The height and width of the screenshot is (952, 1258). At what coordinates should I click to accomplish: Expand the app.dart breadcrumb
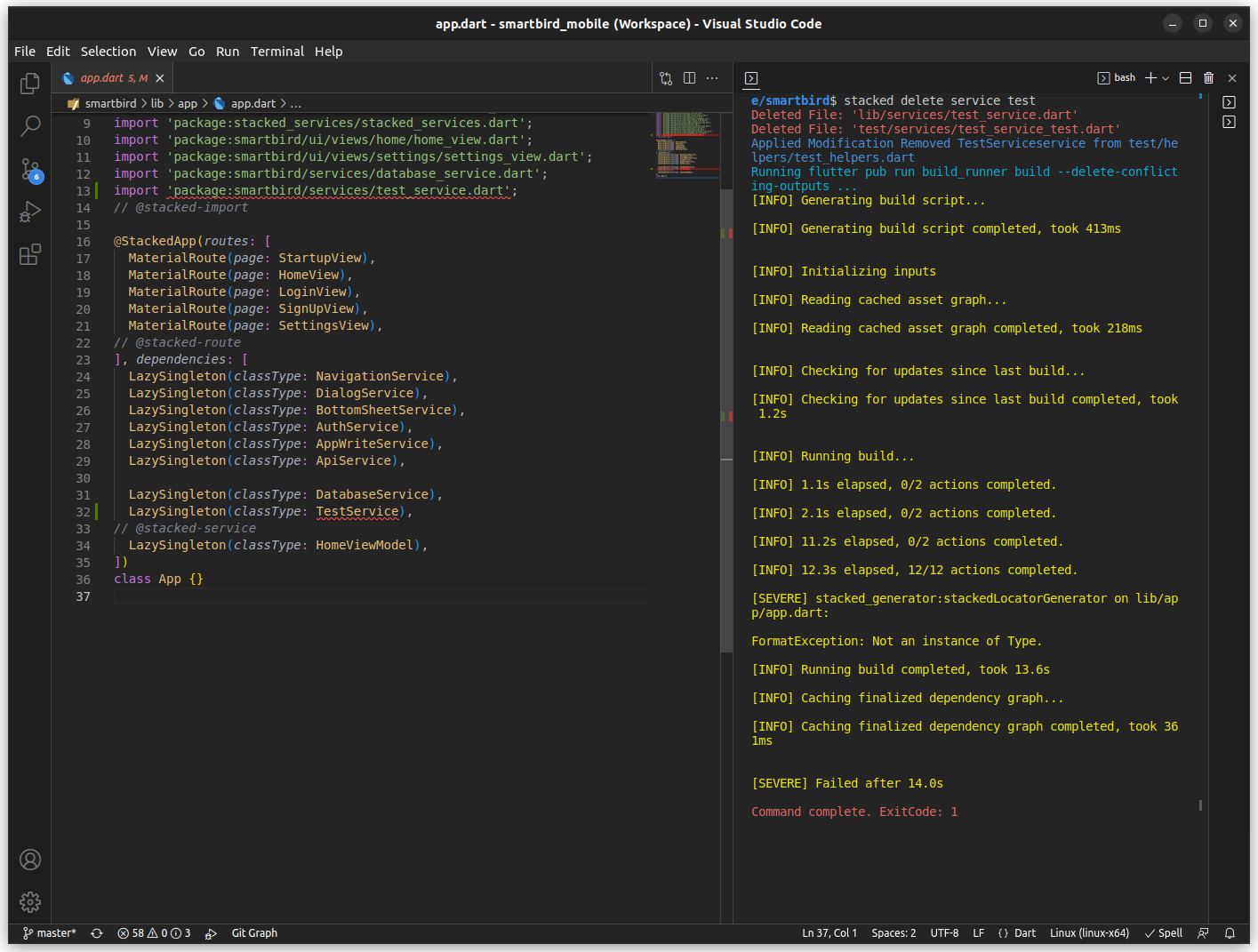252,103
